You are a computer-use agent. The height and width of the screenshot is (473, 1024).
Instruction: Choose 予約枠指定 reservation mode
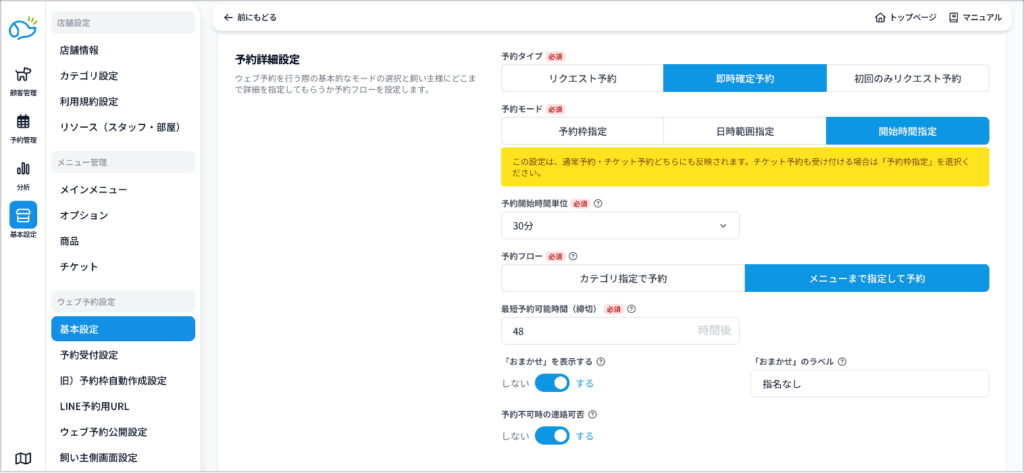(x=582, y=131)
